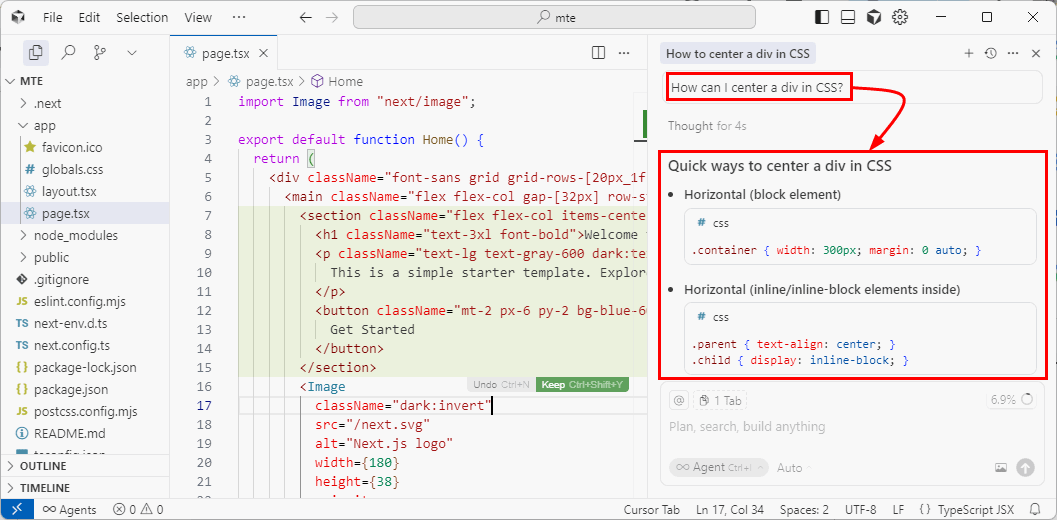Open chat history clock icon
The width and height of the screenshot is (1057, 520).
tap(990, 53)
